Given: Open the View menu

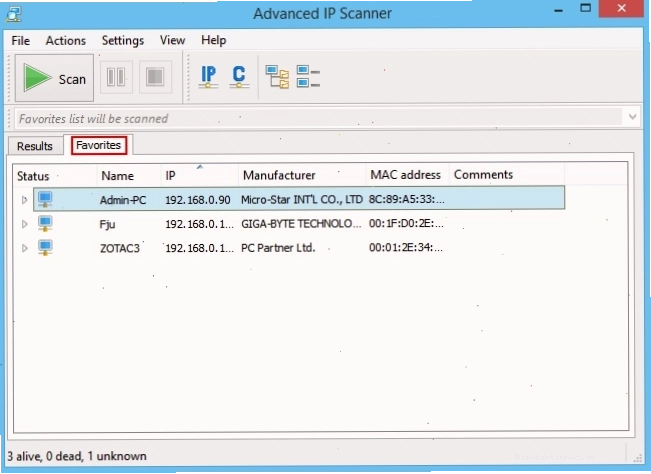Looking at the screenshot, I should [172, 41].
